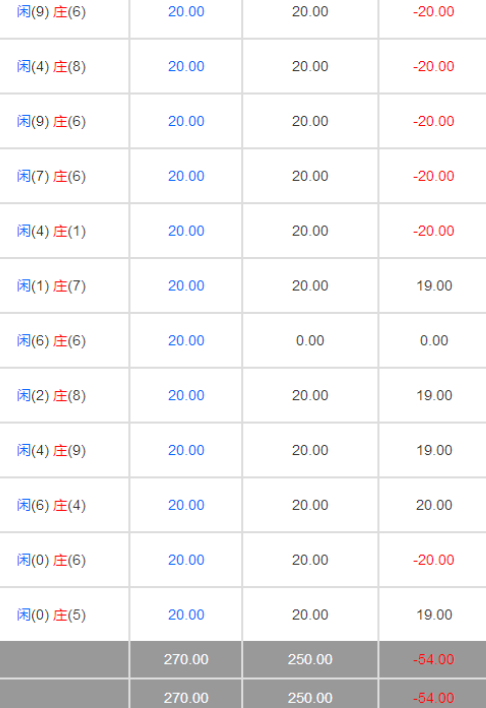The width and height of the screenshot is (486, 708).
Task: Click the blue 20.00 in the 闲(0) 庄(5) row
Action: [x=186, y=615]
